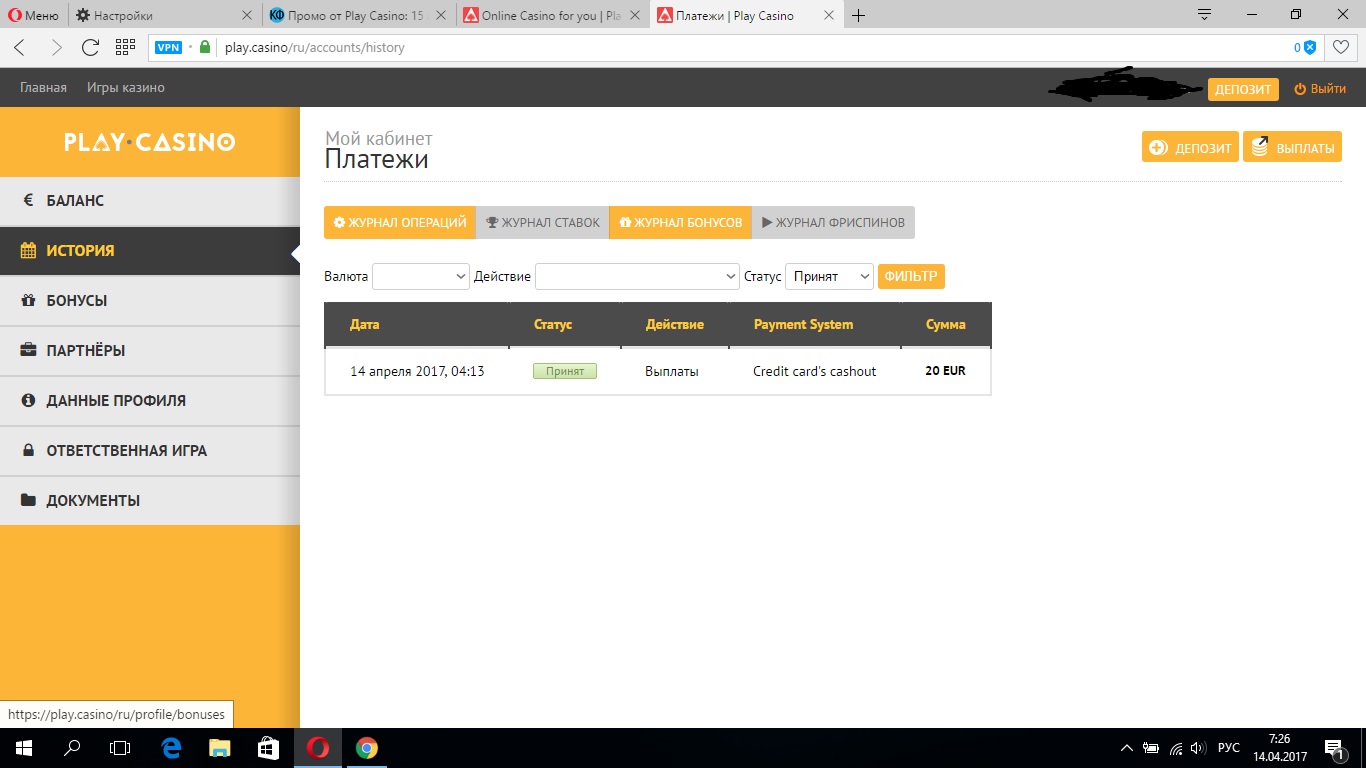Open a new browser tab
This screenshot has width=1366, height=768.
coord(858,16)
